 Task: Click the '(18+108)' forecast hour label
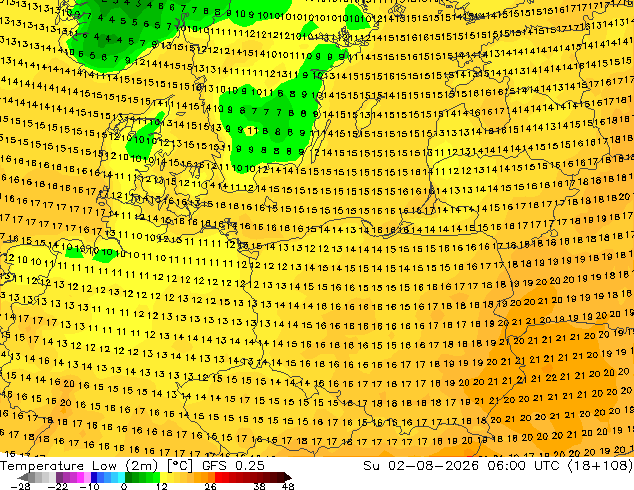(600, 466)
